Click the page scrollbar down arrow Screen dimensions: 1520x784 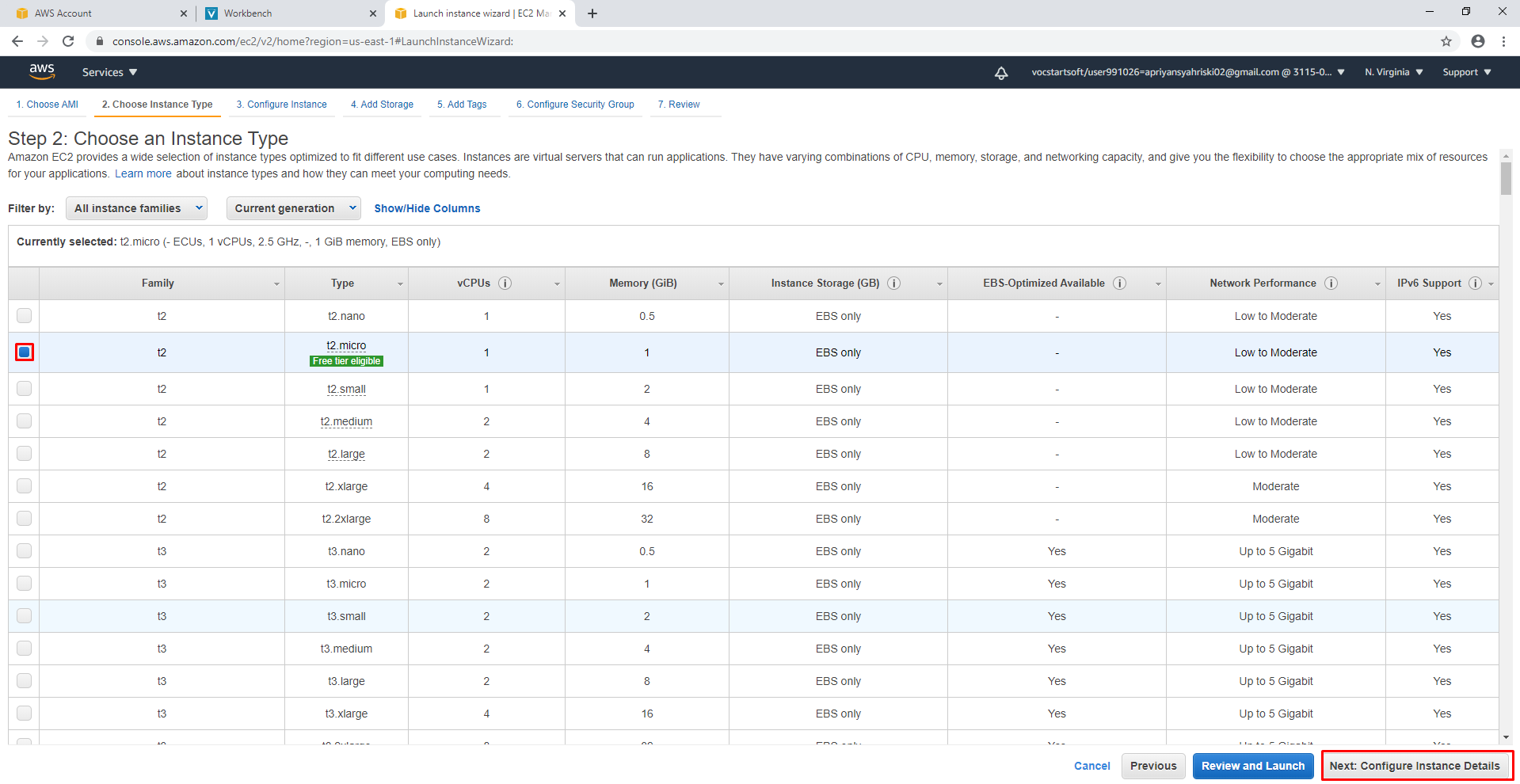[1506, 737]
